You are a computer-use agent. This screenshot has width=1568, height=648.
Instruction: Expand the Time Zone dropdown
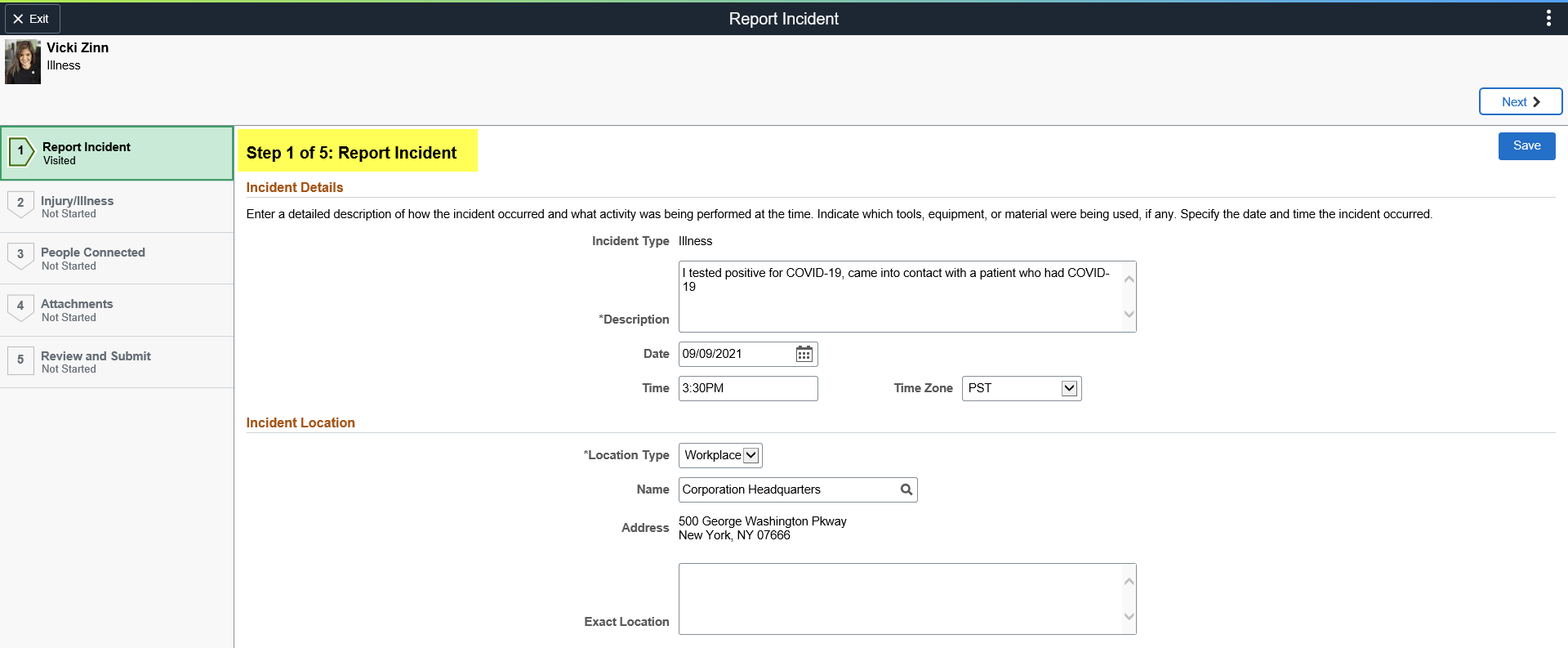pyautogui.click(x=1068, y=388)
